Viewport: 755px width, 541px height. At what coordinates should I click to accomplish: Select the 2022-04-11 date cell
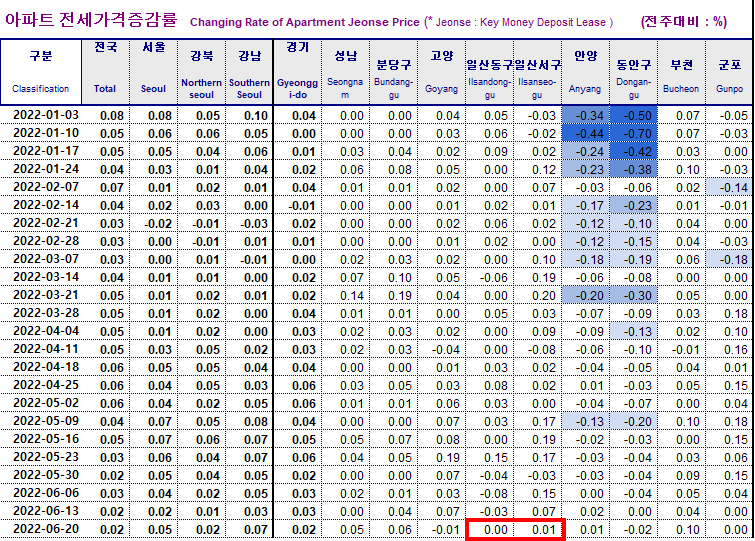pyautogui.click(x=46, y=348)
